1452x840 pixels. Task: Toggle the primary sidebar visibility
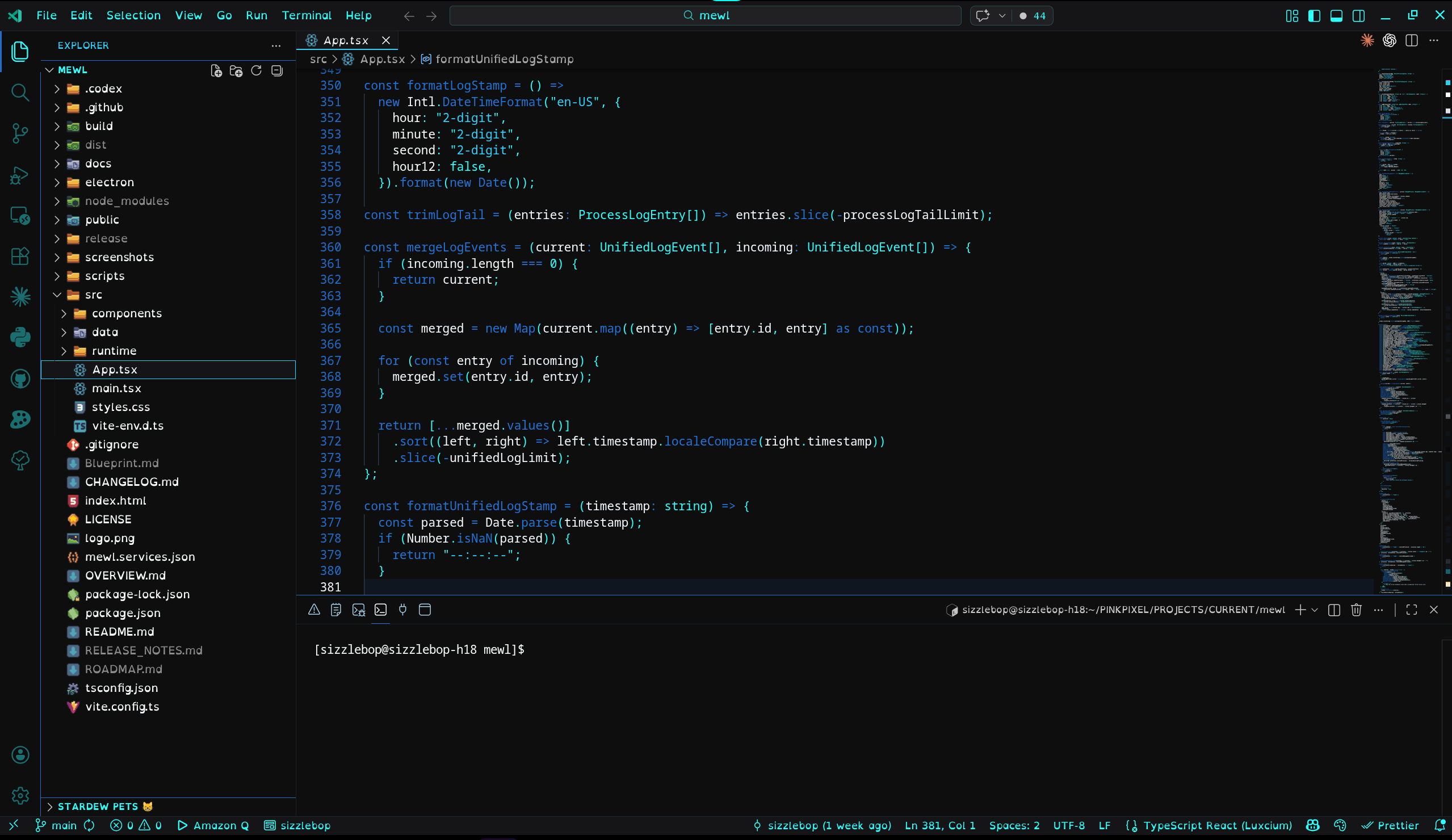(x=1314, y=15)
